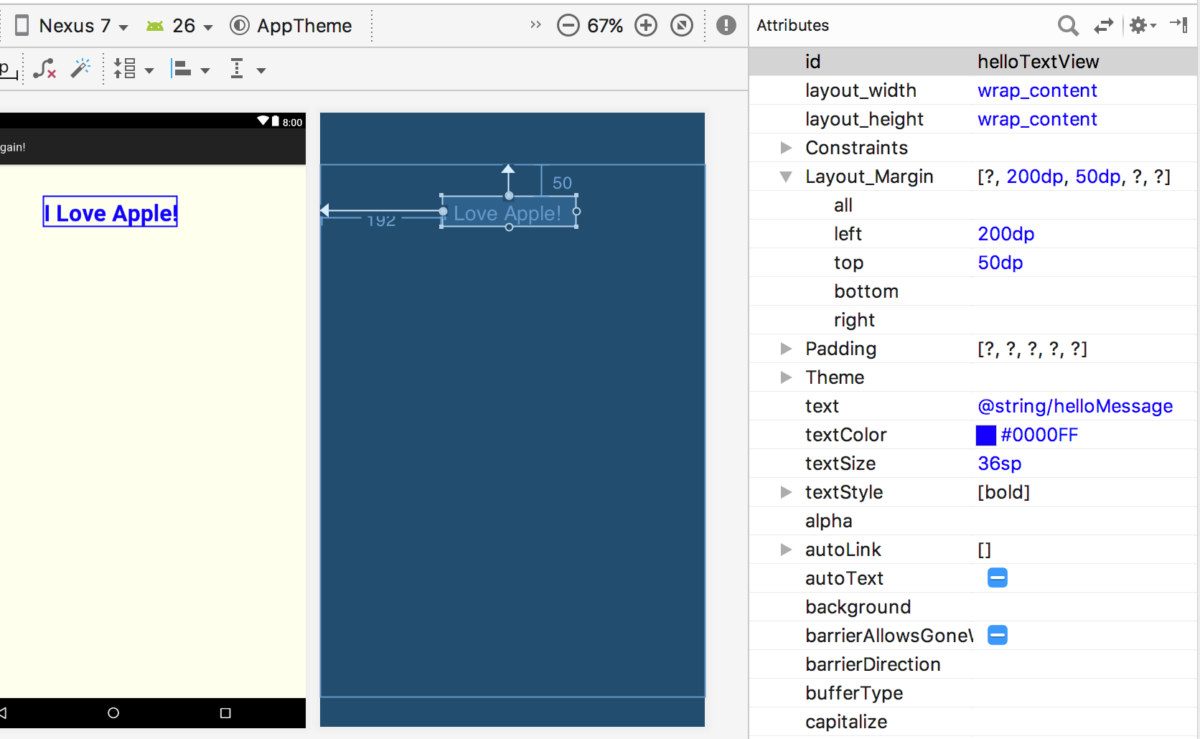The image size is (1200, 739).
Task: Edit textSize 36sp value
Action: [1000, 464]
